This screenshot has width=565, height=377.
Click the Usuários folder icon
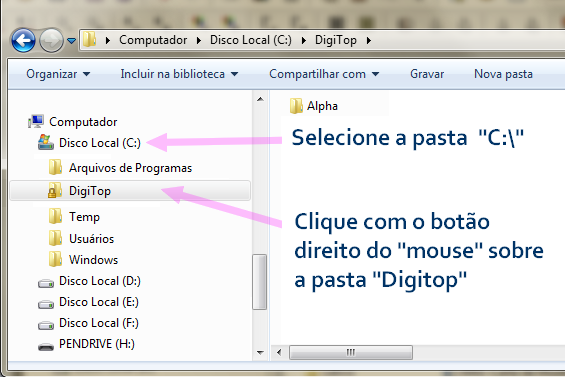tap(55, 238)
